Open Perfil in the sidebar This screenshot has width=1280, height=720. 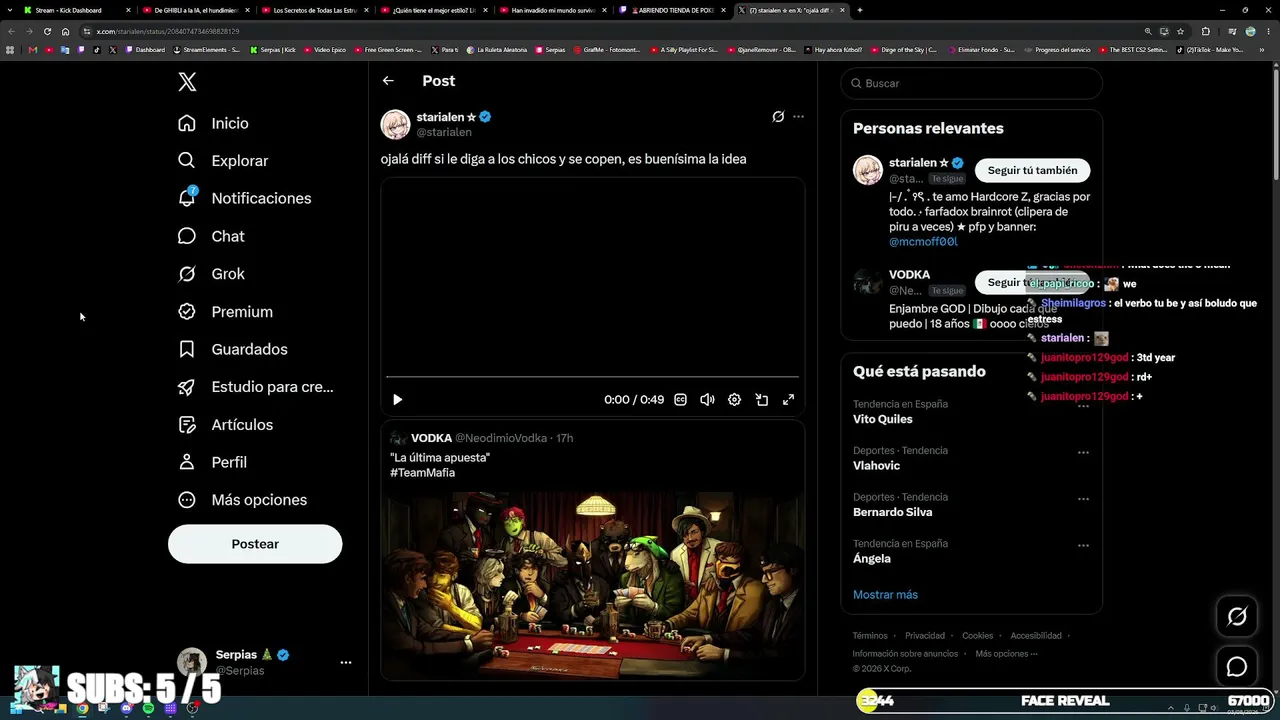pos(212,462)
